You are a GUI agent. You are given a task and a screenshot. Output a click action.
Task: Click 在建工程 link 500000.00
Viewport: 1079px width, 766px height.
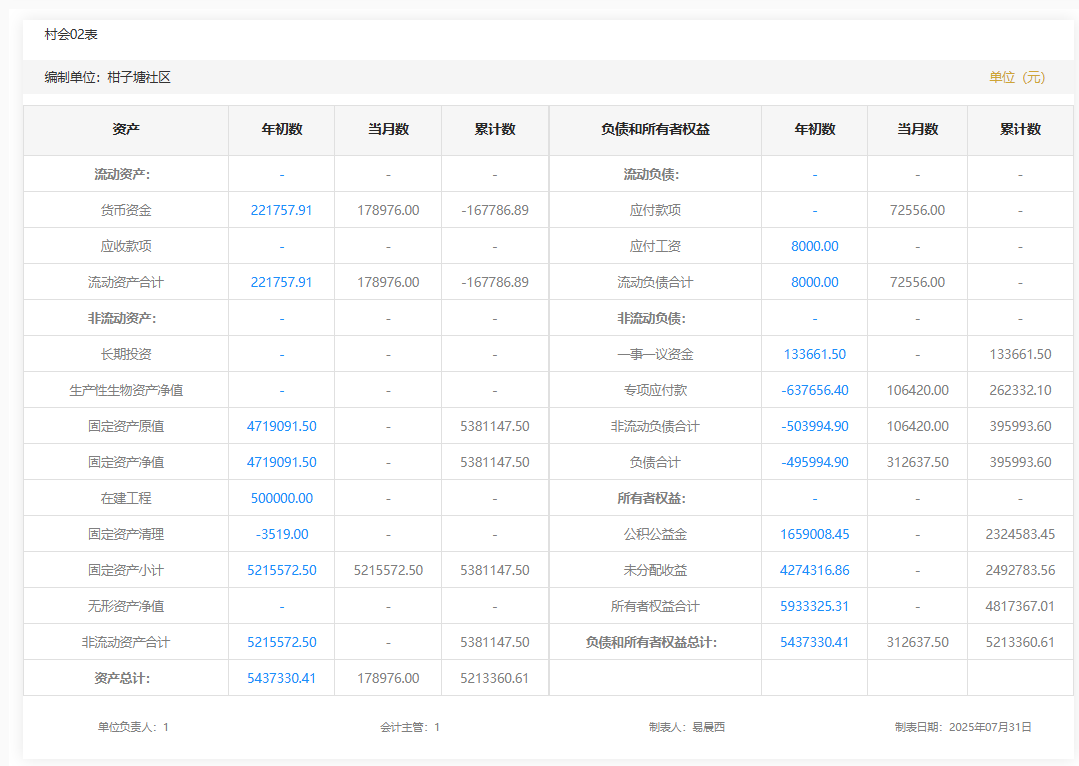click(281, 498)
